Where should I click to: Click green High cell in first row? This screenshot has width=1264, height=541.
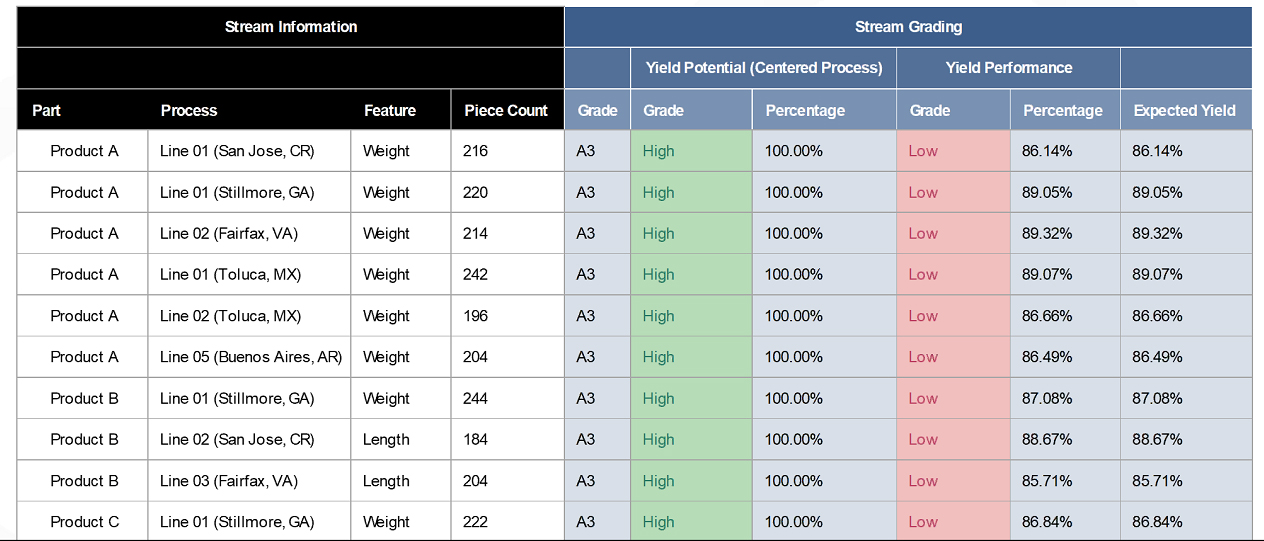click(x=659, y=151)
